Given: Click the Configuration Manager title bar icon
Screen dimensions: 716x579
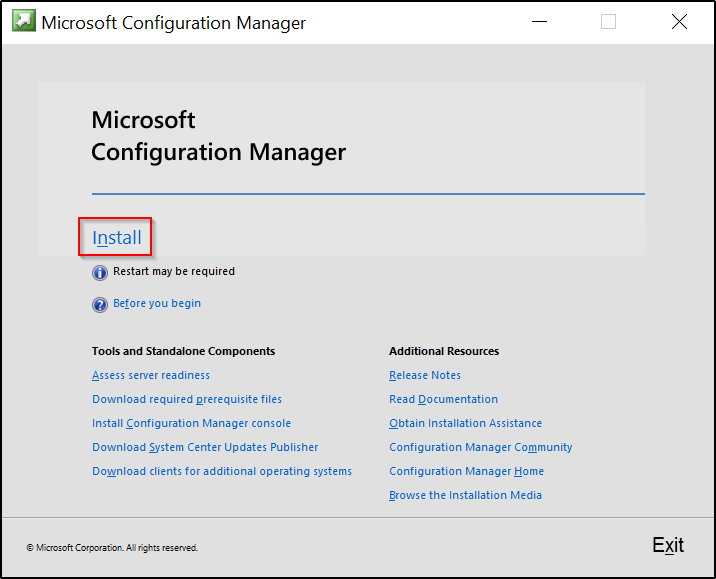Looking at the screenshot, I should click(23, 21).
